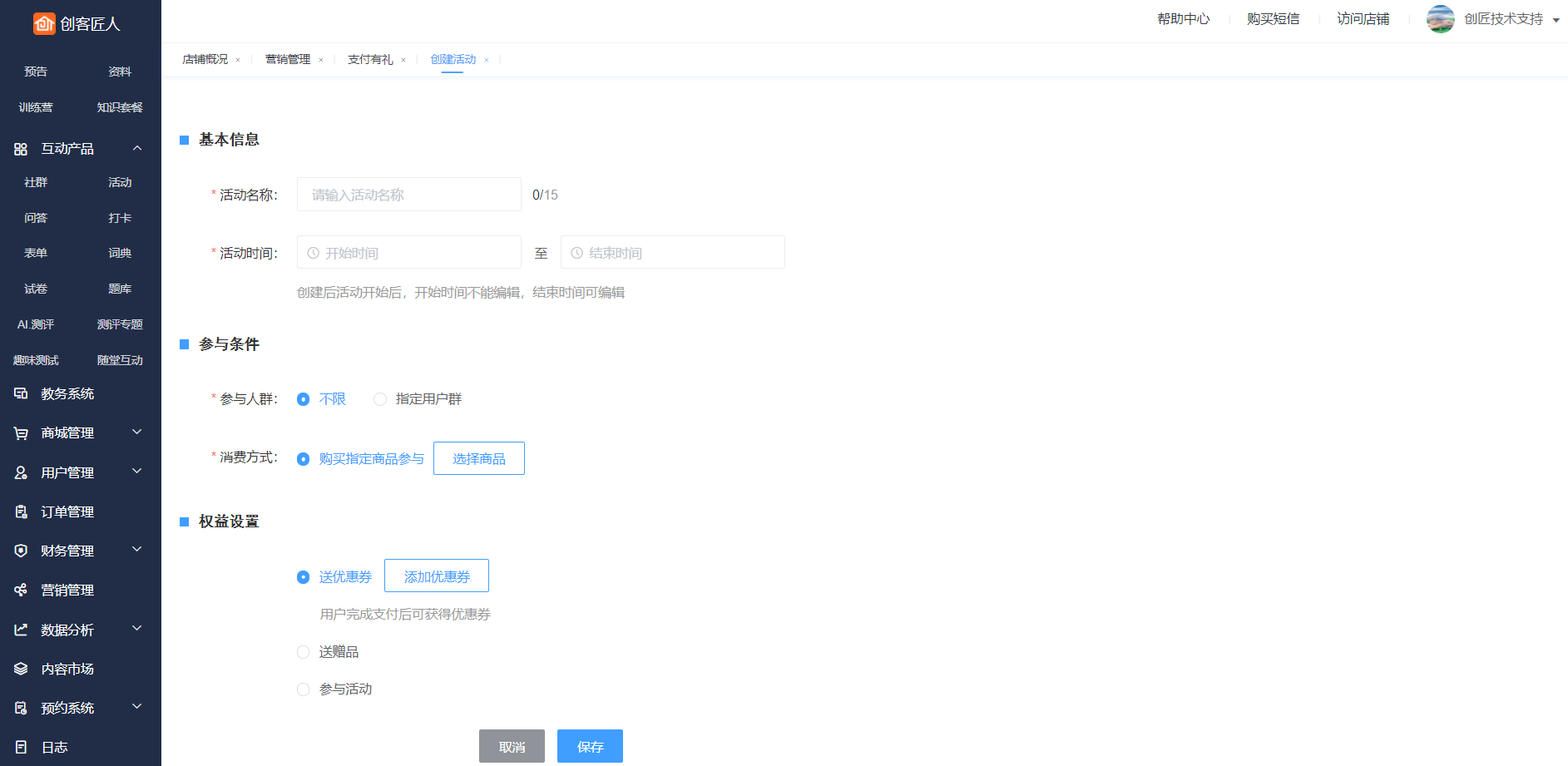Click the 用户管理 person icon
The image size is (1568, 766).
[21, 472]
